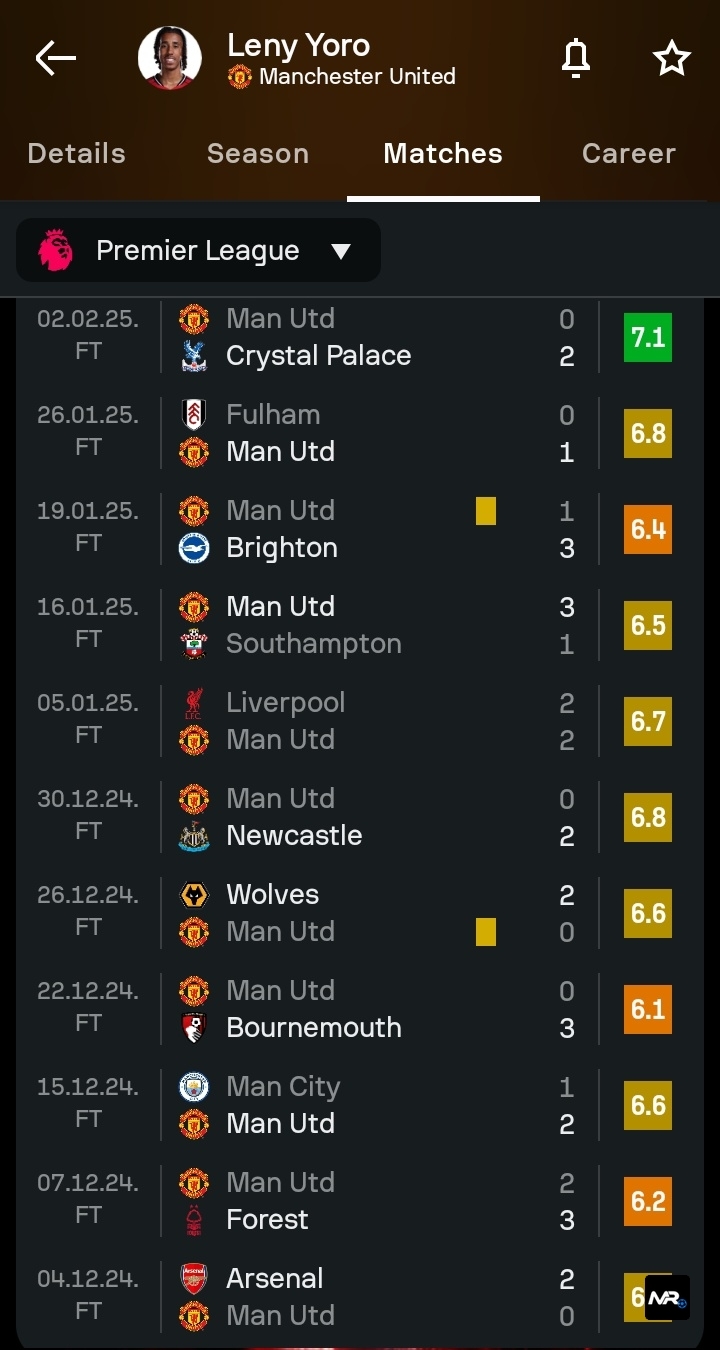The width and height of the screenshot is (720, 1350).
Task: Expand the dropdown arrow next to Premier League
Action: (x=341, y=251)
